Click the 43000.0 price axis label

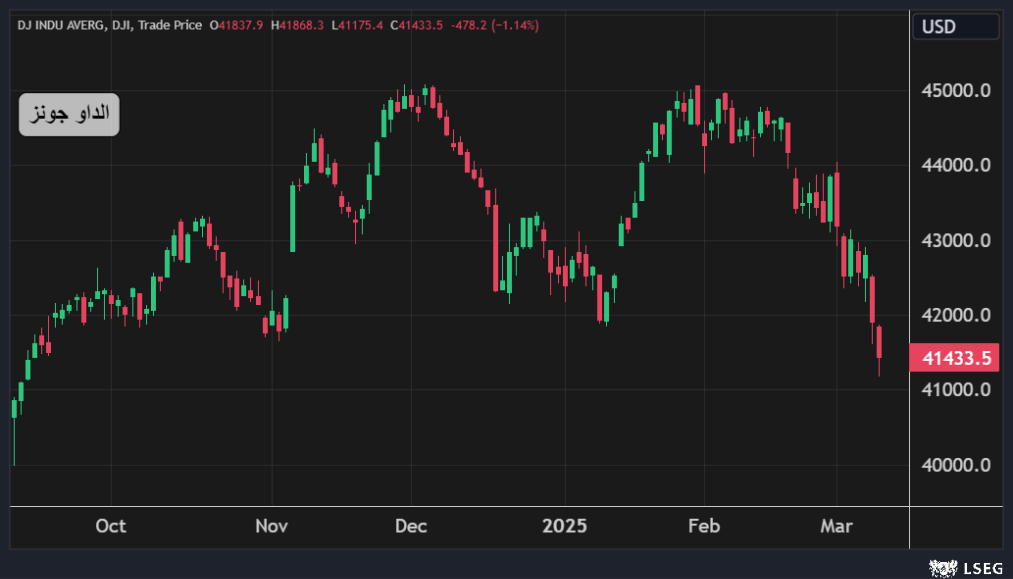(x=957, y=240)
